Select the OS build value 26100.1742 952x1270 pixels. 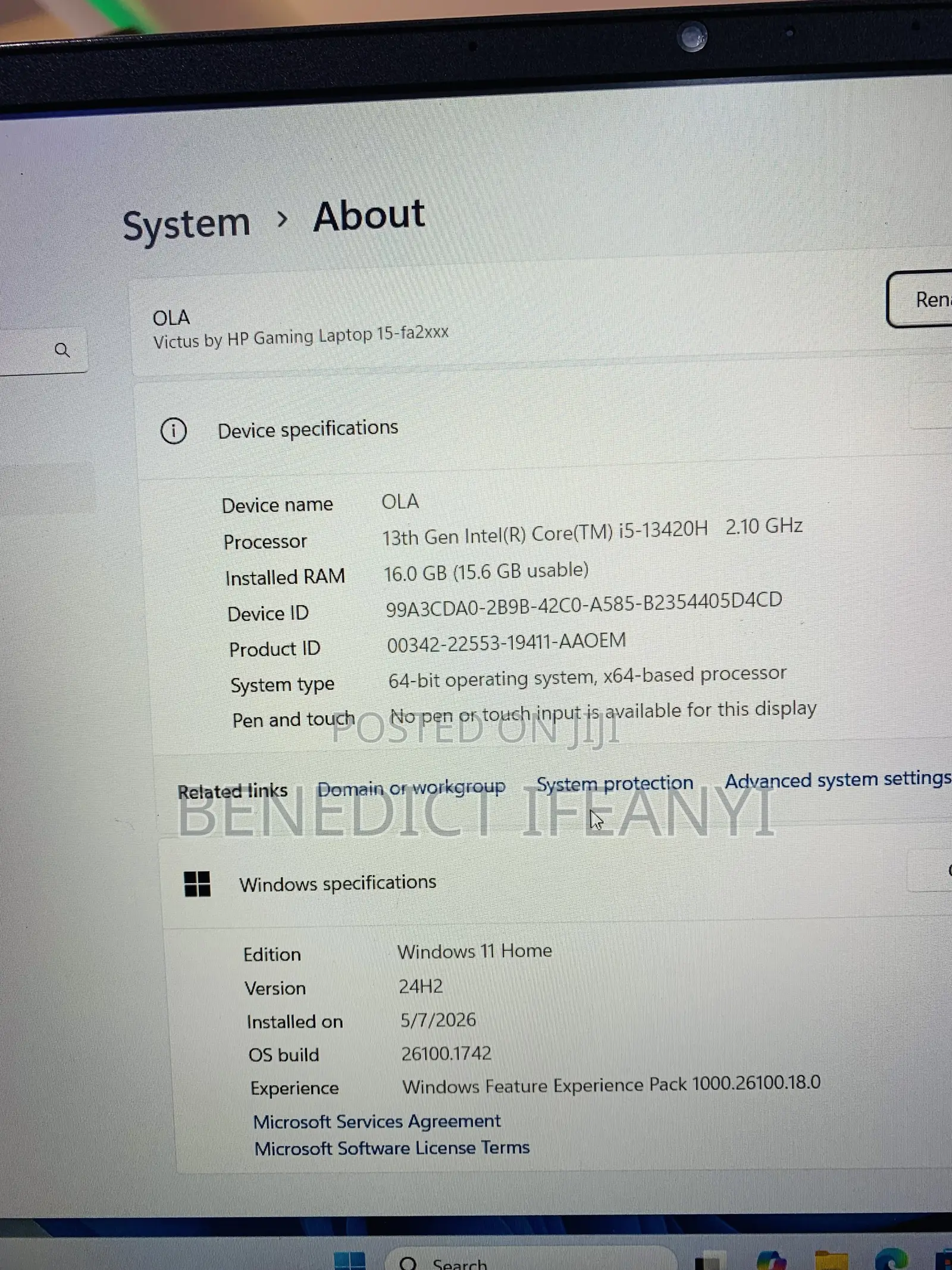click(446, 1053)
